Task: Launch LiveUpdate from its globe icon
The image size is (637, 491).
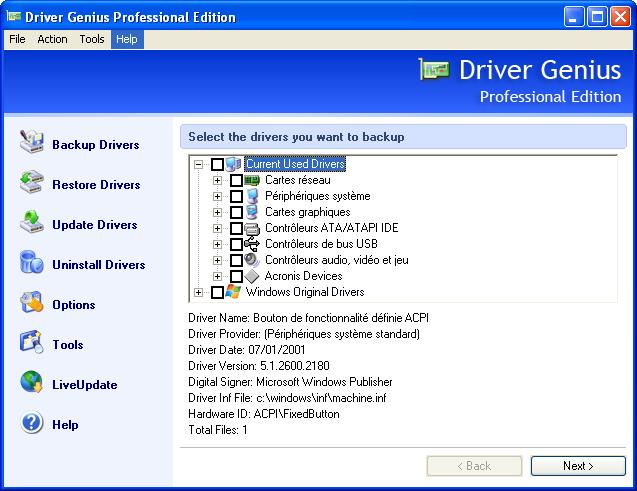Action: 32,383
